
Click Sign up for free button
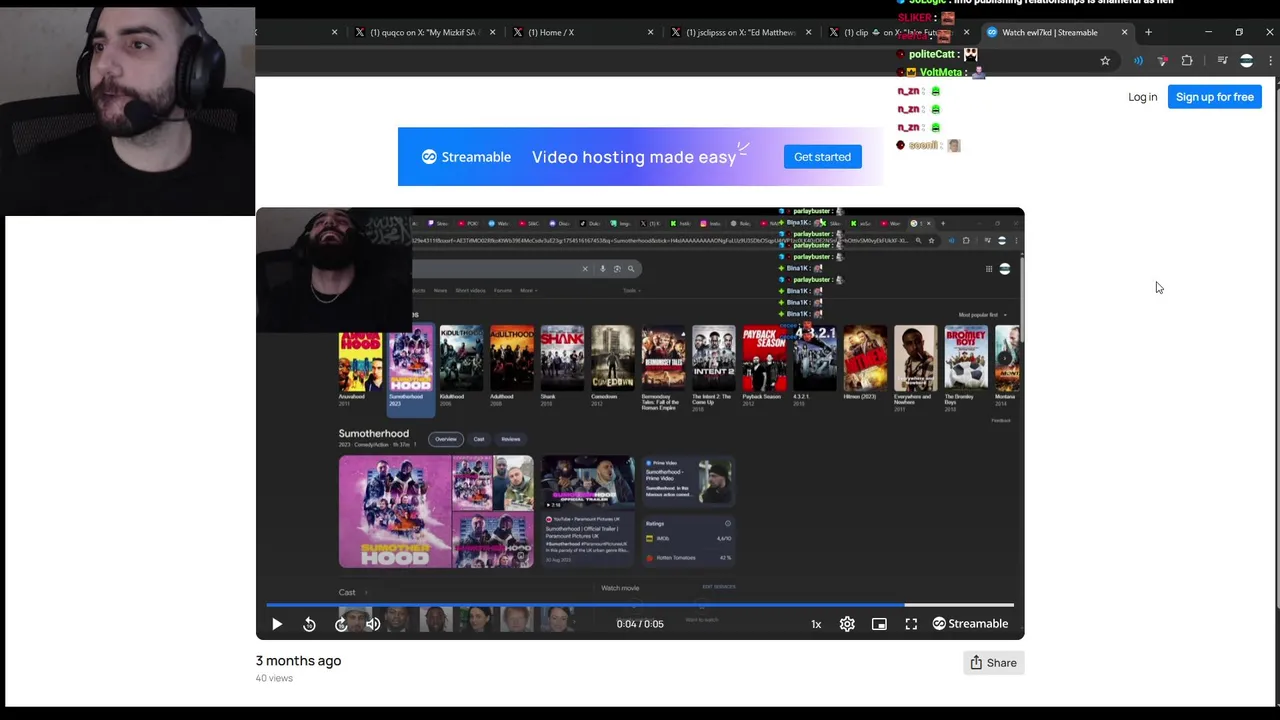[1214, 97]
